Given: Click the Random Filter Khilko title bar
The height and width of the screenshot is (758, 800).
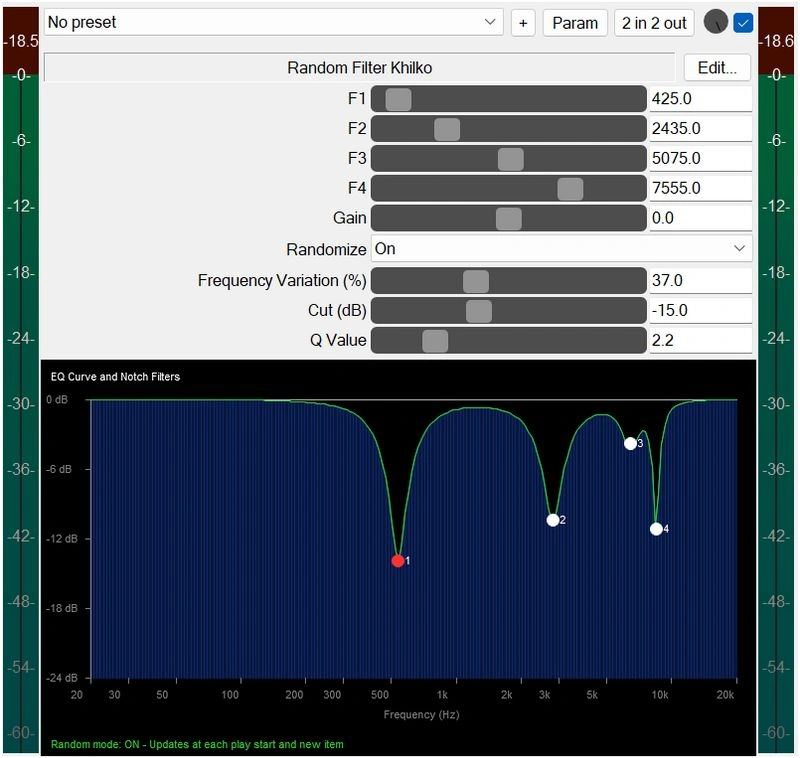Looking at the screenshot, I should pos(360,67).
